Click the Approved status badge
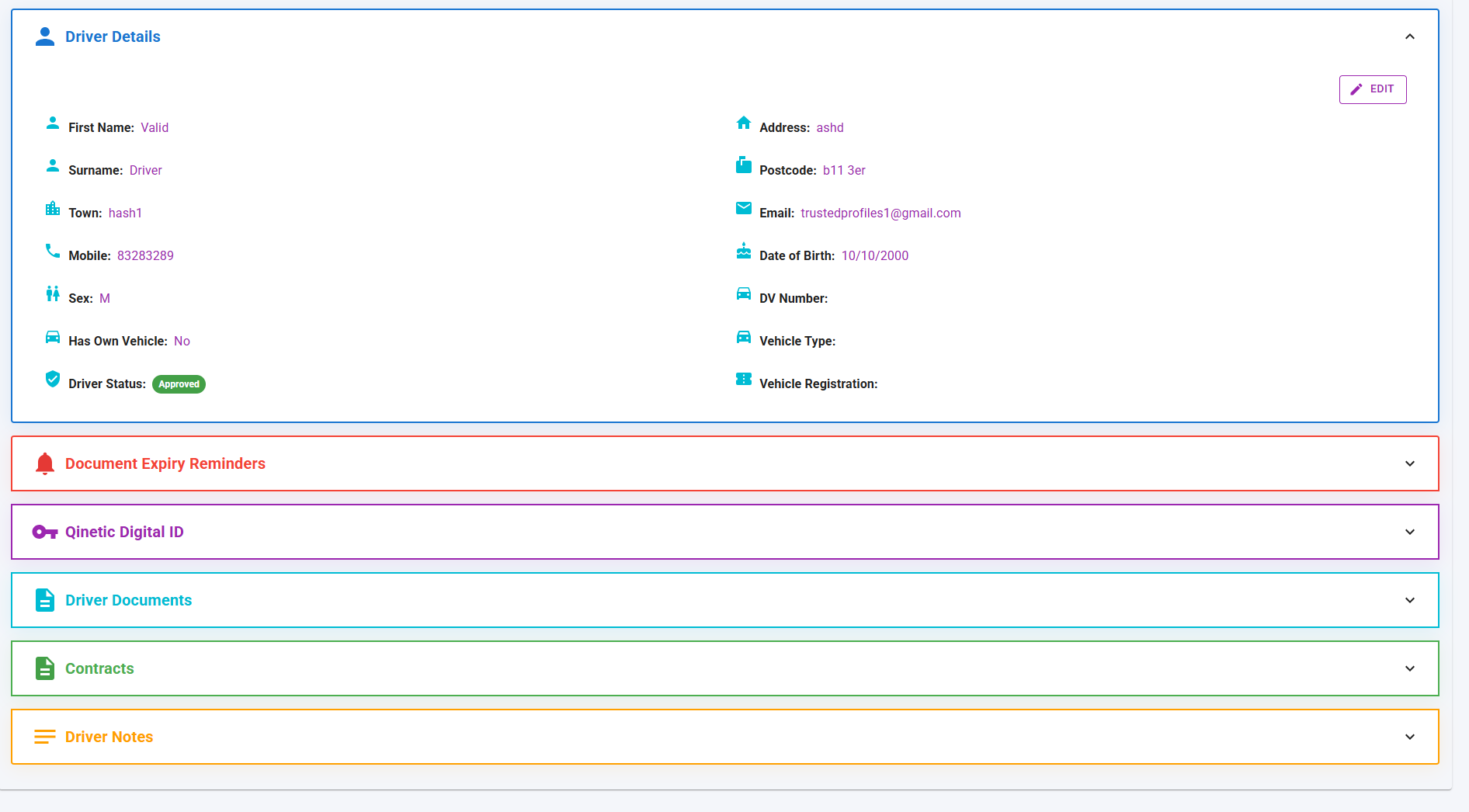Image resolution: width=1469 pixels, height=812 pixels. 179,383
